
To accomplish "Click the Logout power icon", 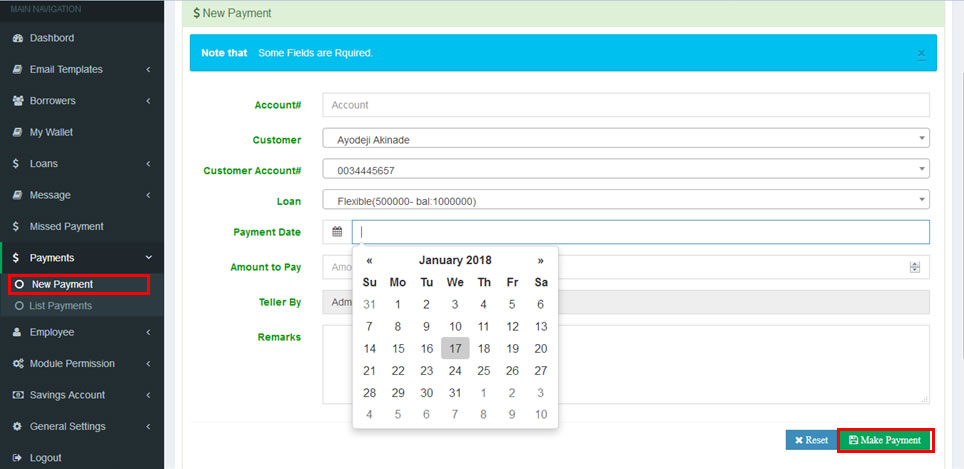I will [x=17, y=458].
